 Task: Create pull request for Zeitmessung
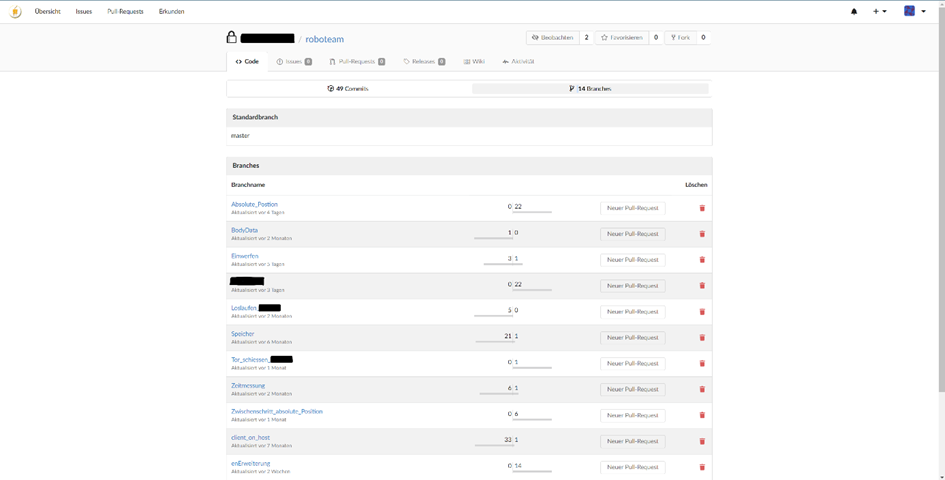[x=633, y=390]
